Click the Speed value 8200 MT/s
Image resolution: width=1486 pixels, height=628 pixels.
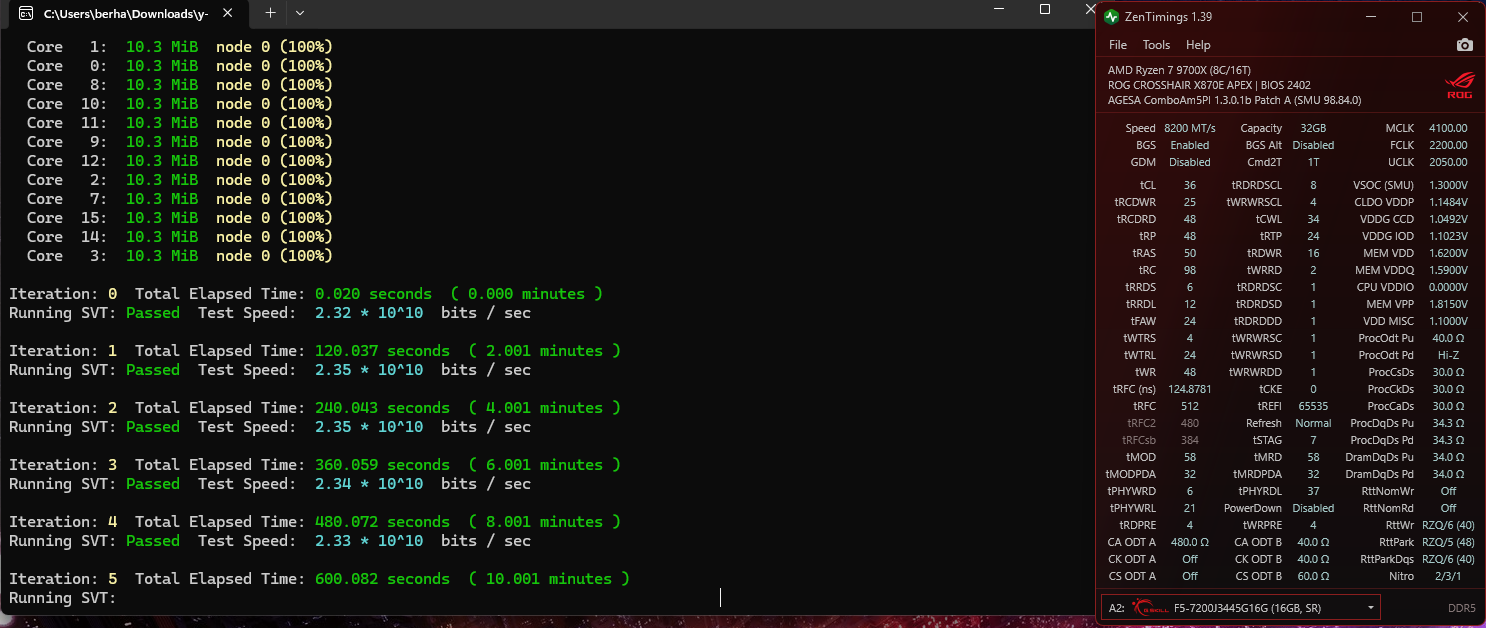tap(1190, 128)
